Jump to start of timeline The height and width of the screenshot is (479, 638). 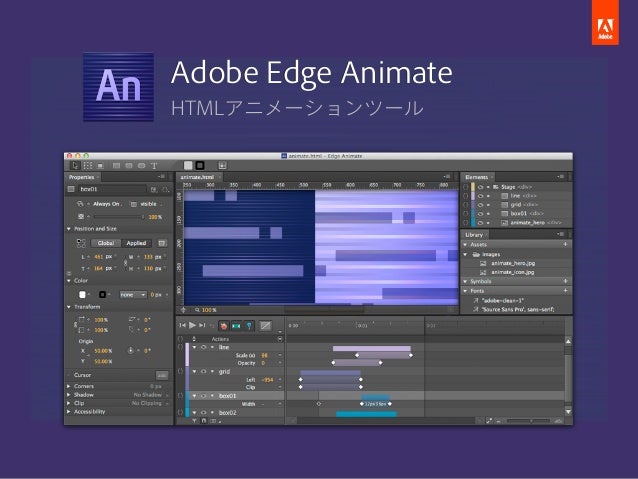pos(182,325)
